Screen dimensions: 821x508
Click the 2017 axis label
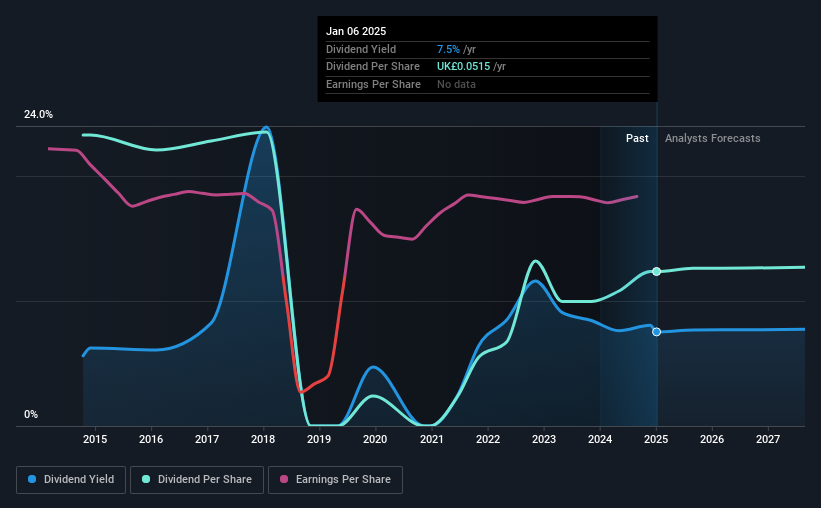(x=207, y=439)
